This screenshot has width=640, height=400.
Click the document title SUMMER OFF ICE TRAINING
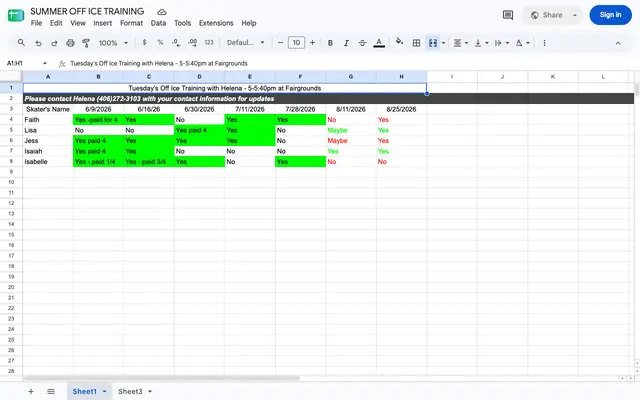[87, 11]
